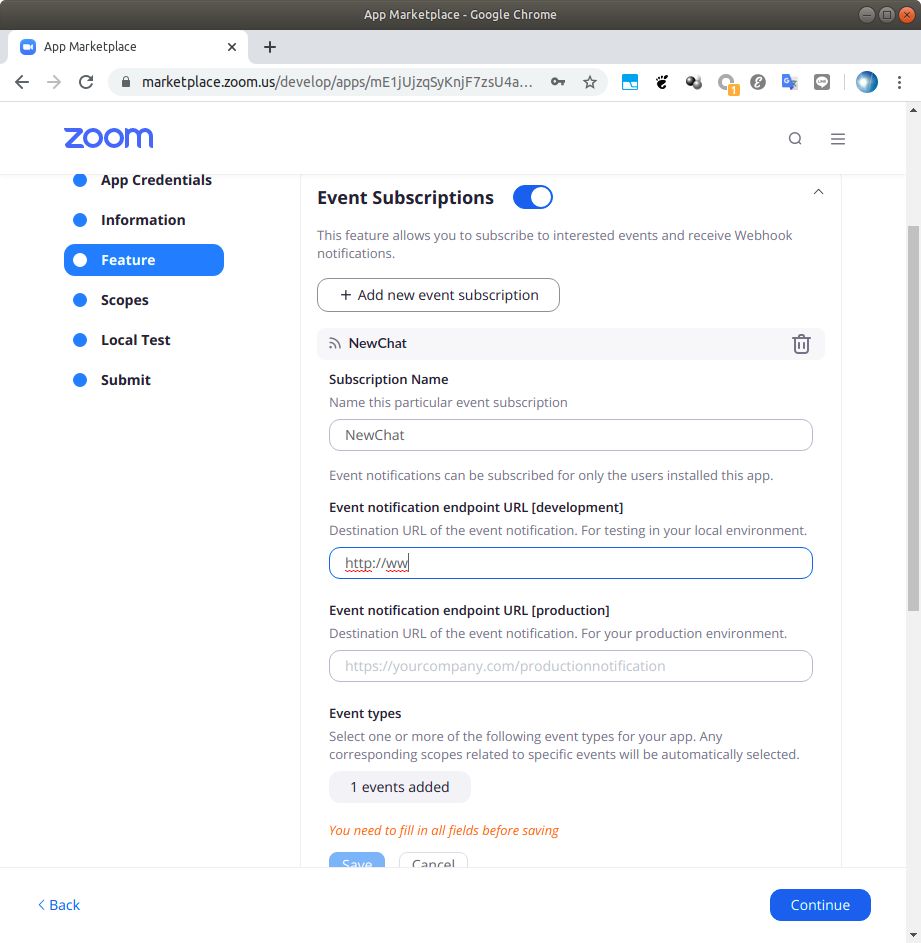This screenshot has height=943, width=921.
Task: Click the Cancel button
Action: 433,860
